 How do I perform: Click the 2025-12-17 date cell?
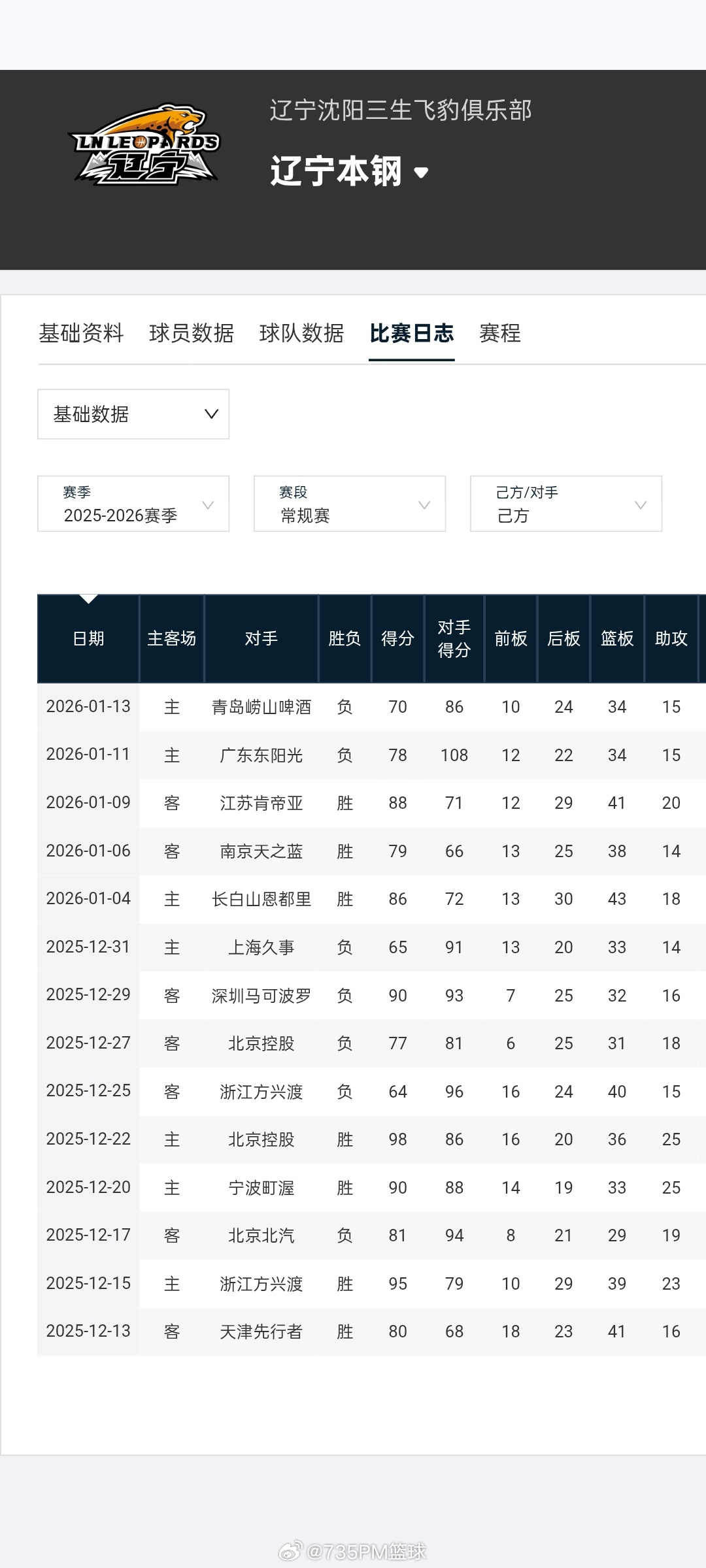88,1235
